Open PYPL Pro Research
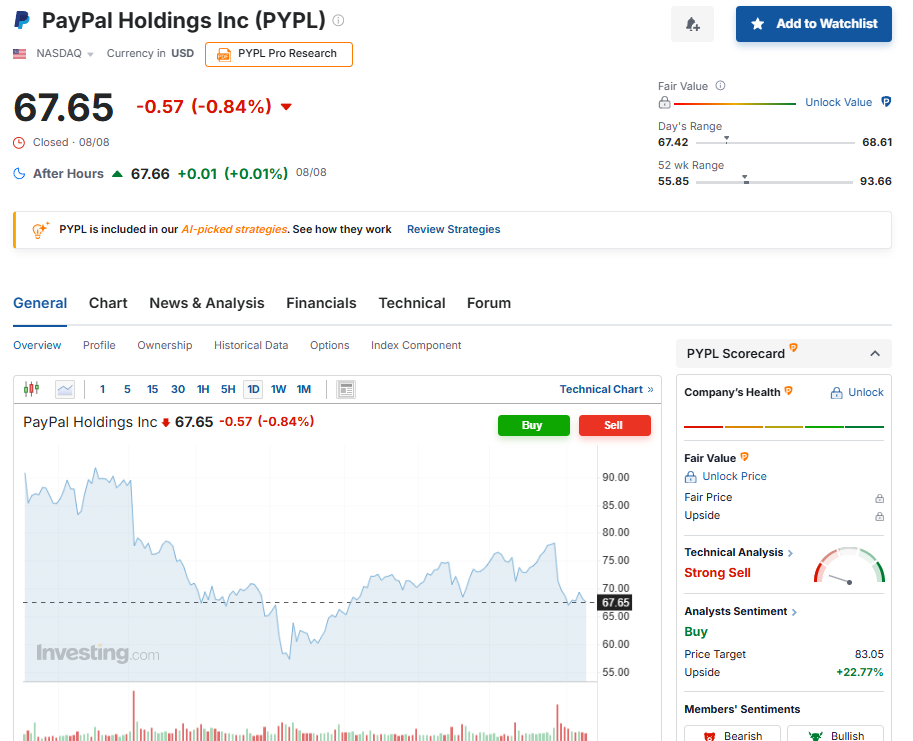This screenshot has width=913, height=741. [279, 54]
